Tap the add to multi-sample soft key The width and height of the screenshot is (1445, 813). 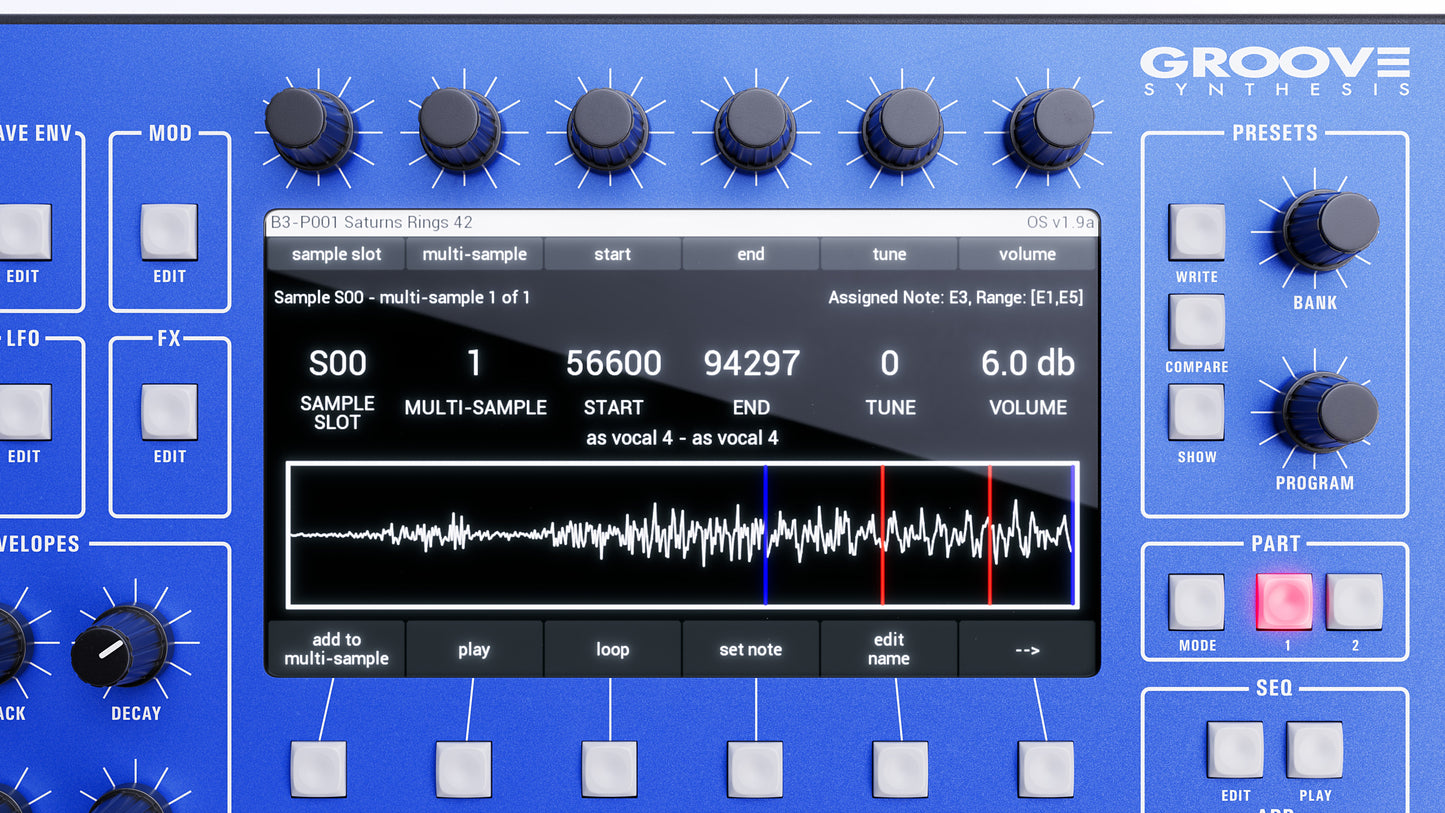click(x=336, y=648)
